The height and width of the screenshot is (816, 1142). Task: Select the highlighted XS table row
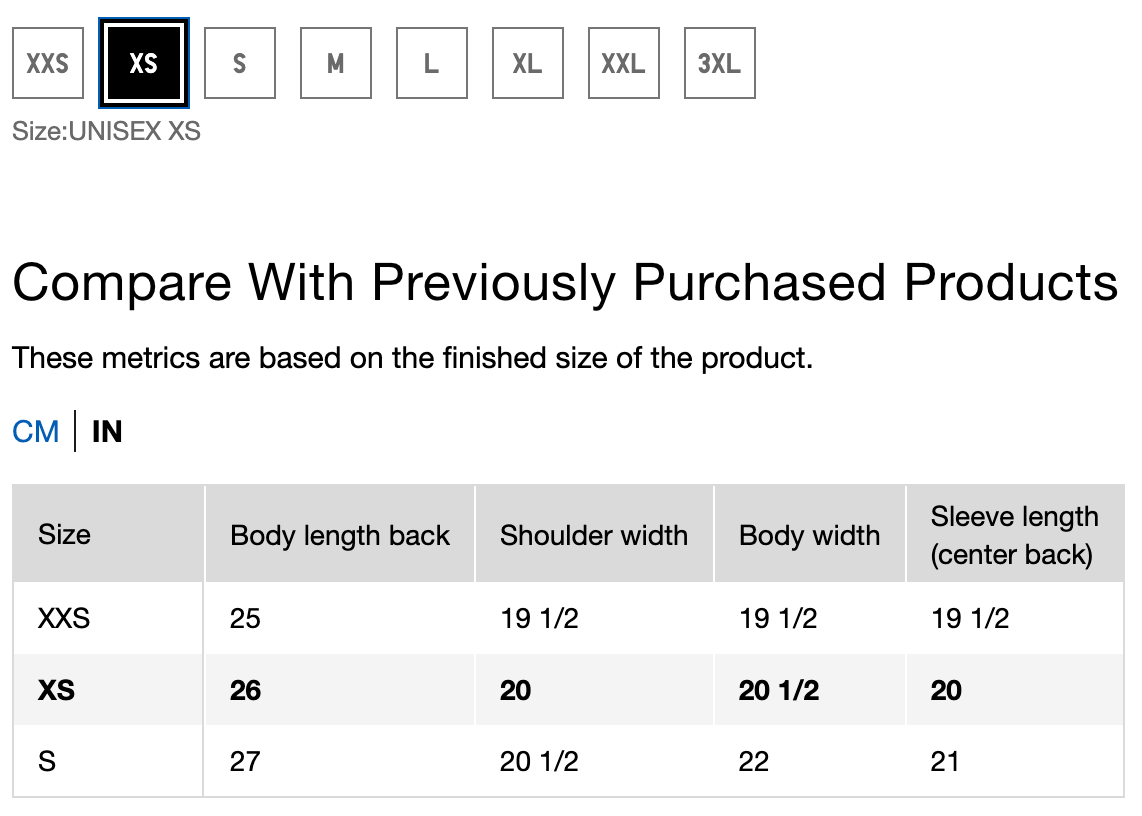tap(568, 689)
